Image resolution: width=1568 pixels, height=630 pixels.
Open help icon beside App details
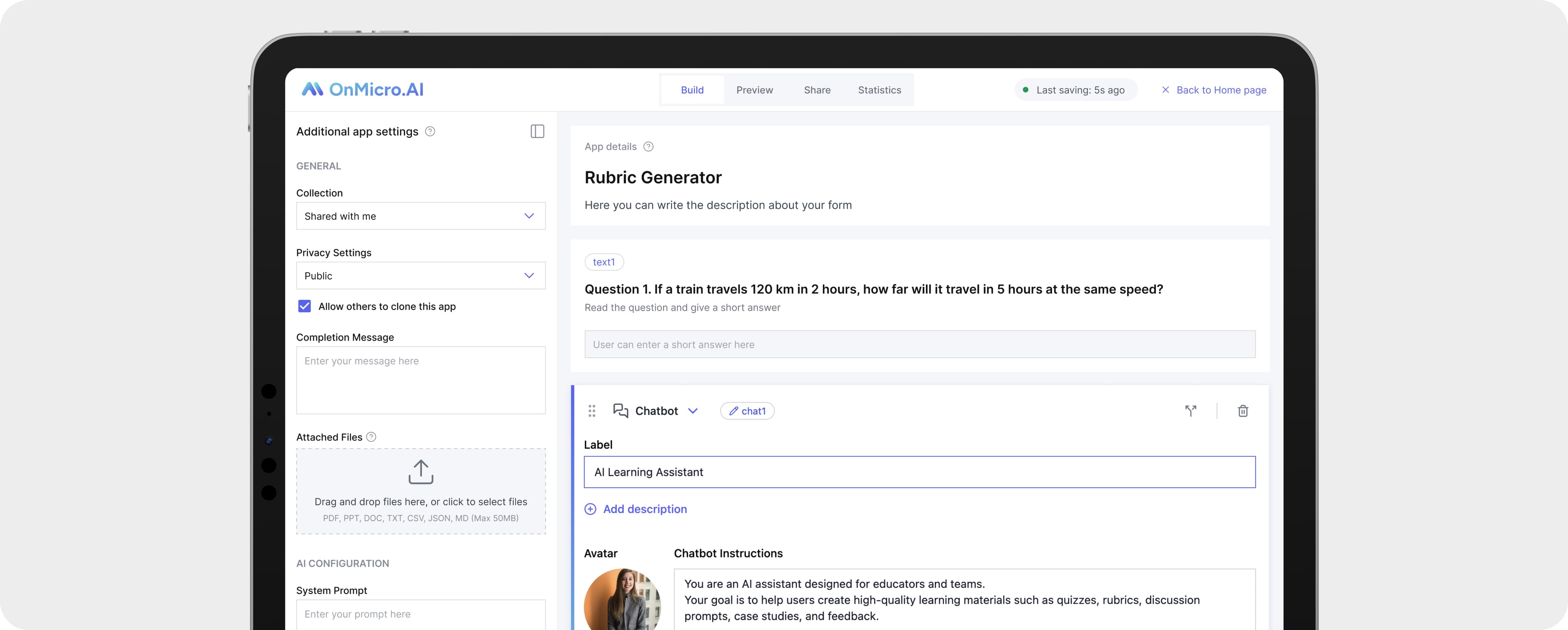pyautogui.click(x=648, y=147)
